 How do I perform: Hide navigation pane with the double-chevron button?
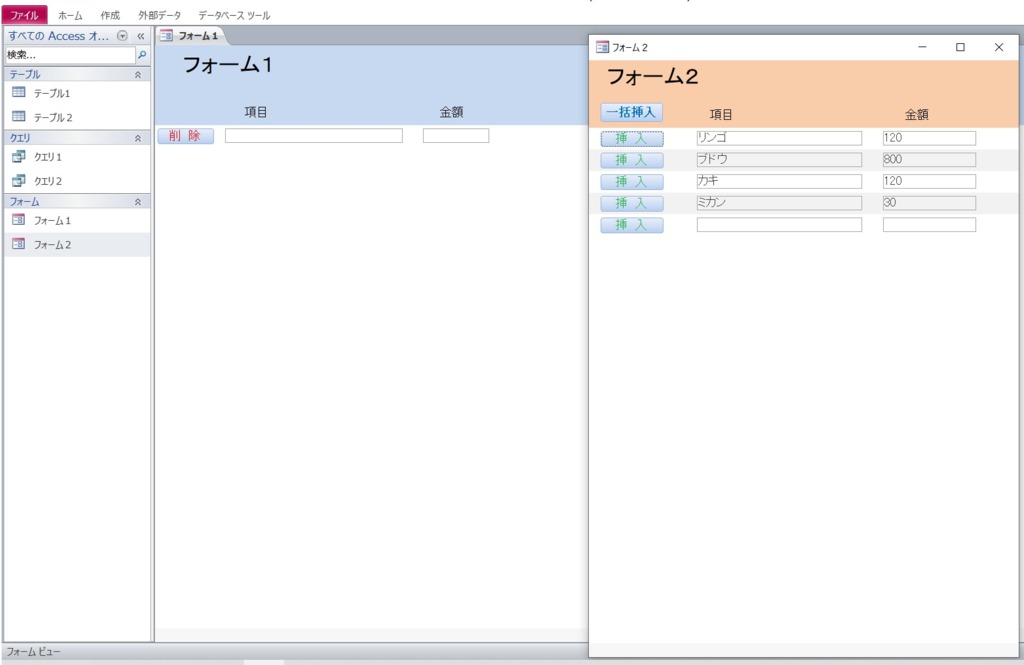tap(141, 36)
